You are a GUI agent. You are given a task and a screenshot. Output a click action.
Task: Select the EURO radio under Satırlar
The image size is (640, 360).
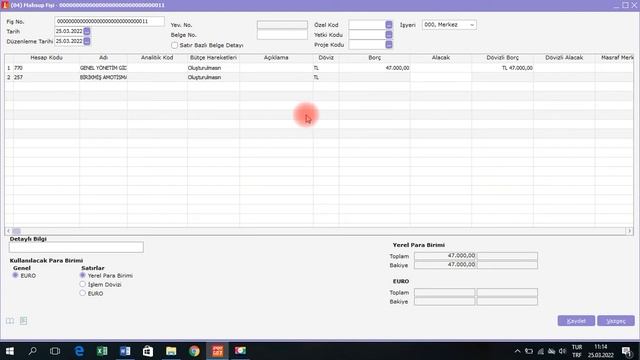[x=82, y=293]
